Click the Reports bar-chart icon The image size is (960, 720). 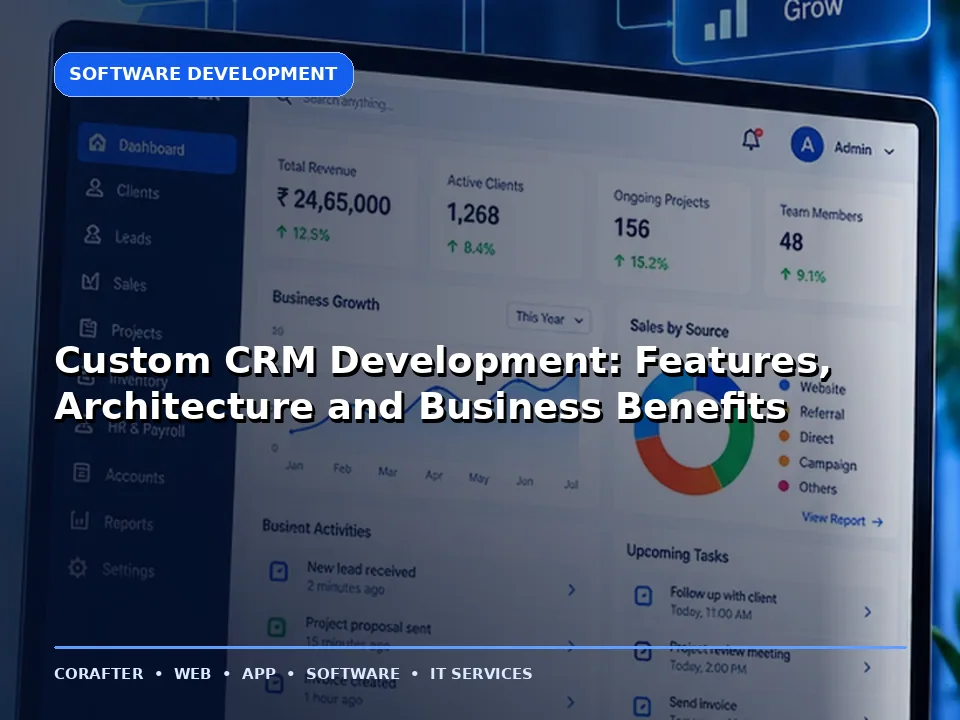[80, 520]
